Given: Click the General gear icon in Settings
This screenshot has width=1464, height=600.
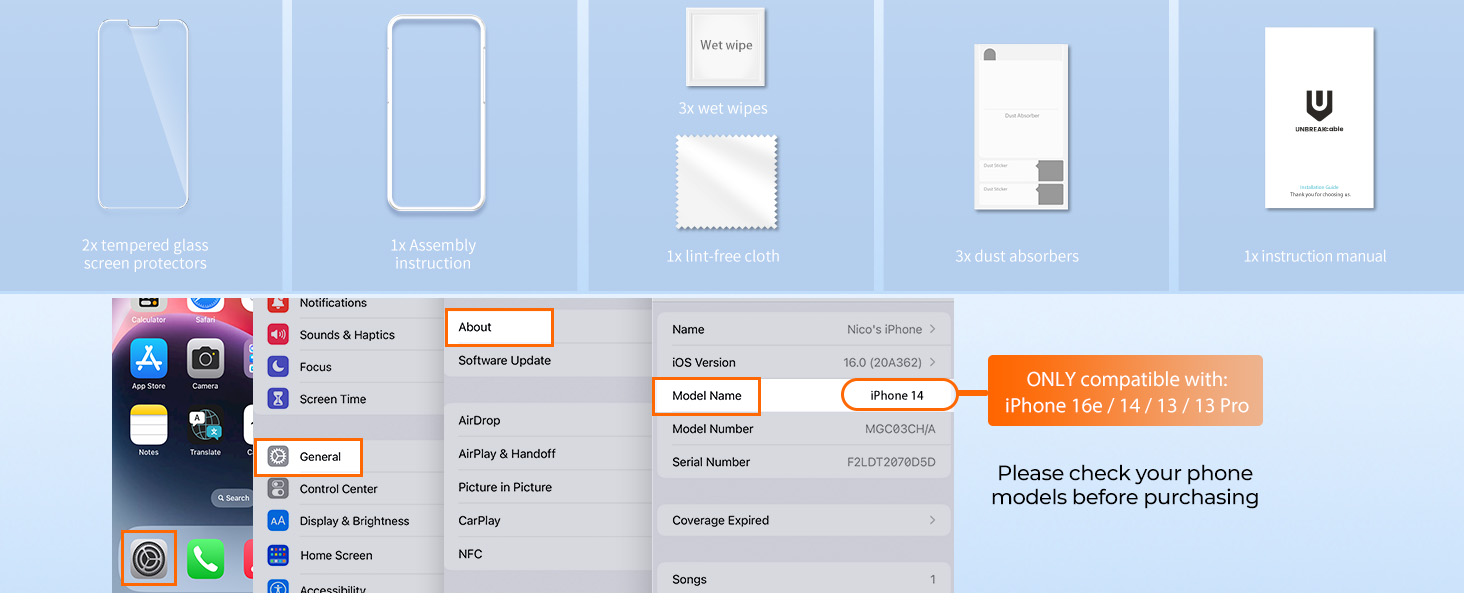Looking at the screenshot, I should click(278, 457).
